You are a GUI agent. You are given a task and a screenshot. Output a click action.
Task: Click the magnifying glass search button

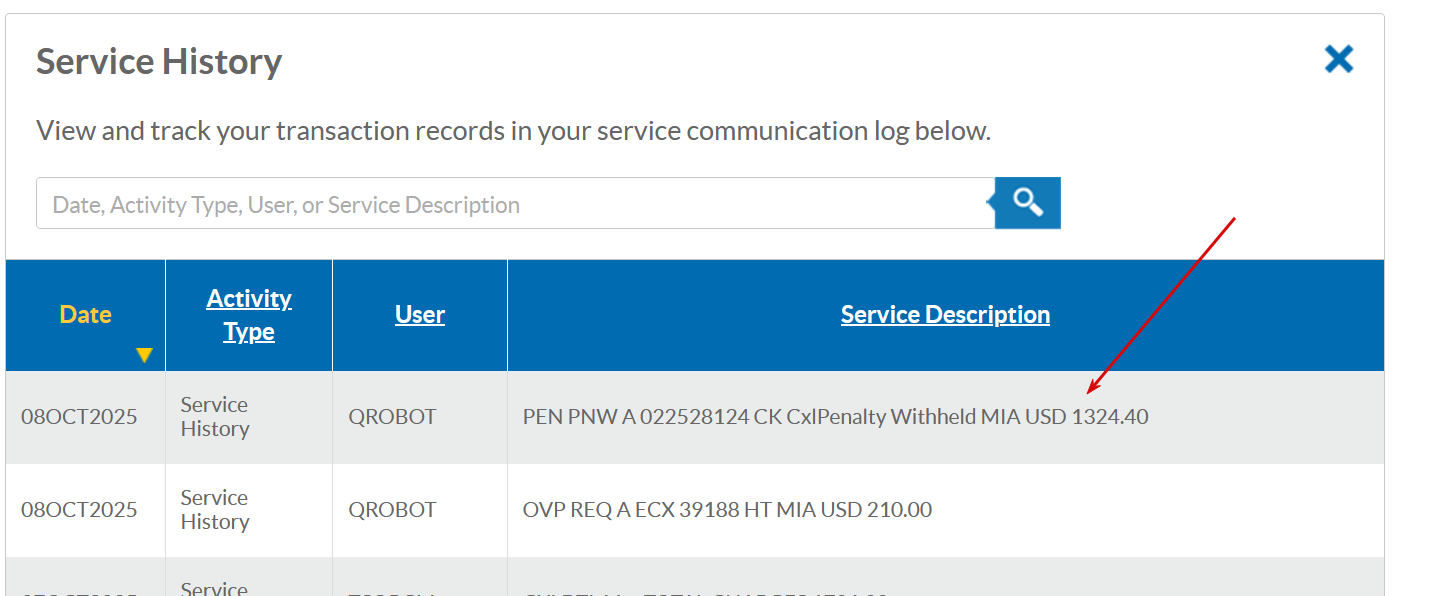(x=1028, y=203)
